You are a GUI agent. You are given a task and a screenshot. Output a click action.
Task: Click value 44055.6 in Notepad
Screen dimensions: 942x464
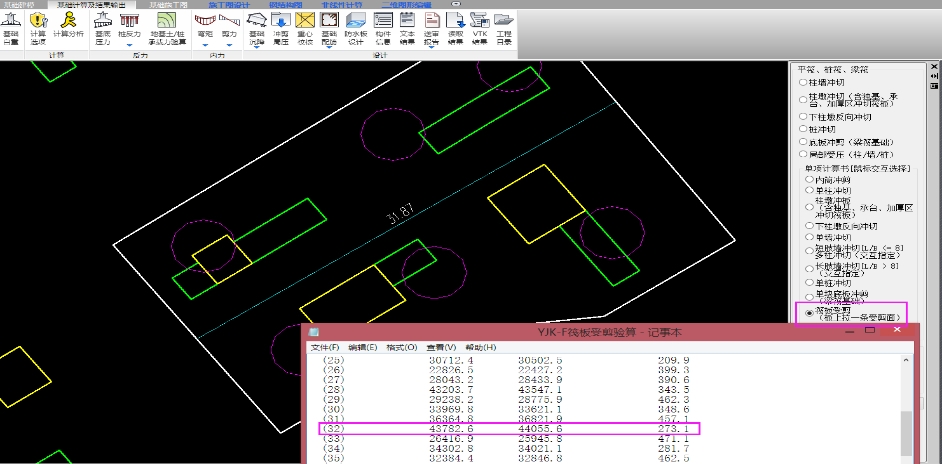(541, 429)
